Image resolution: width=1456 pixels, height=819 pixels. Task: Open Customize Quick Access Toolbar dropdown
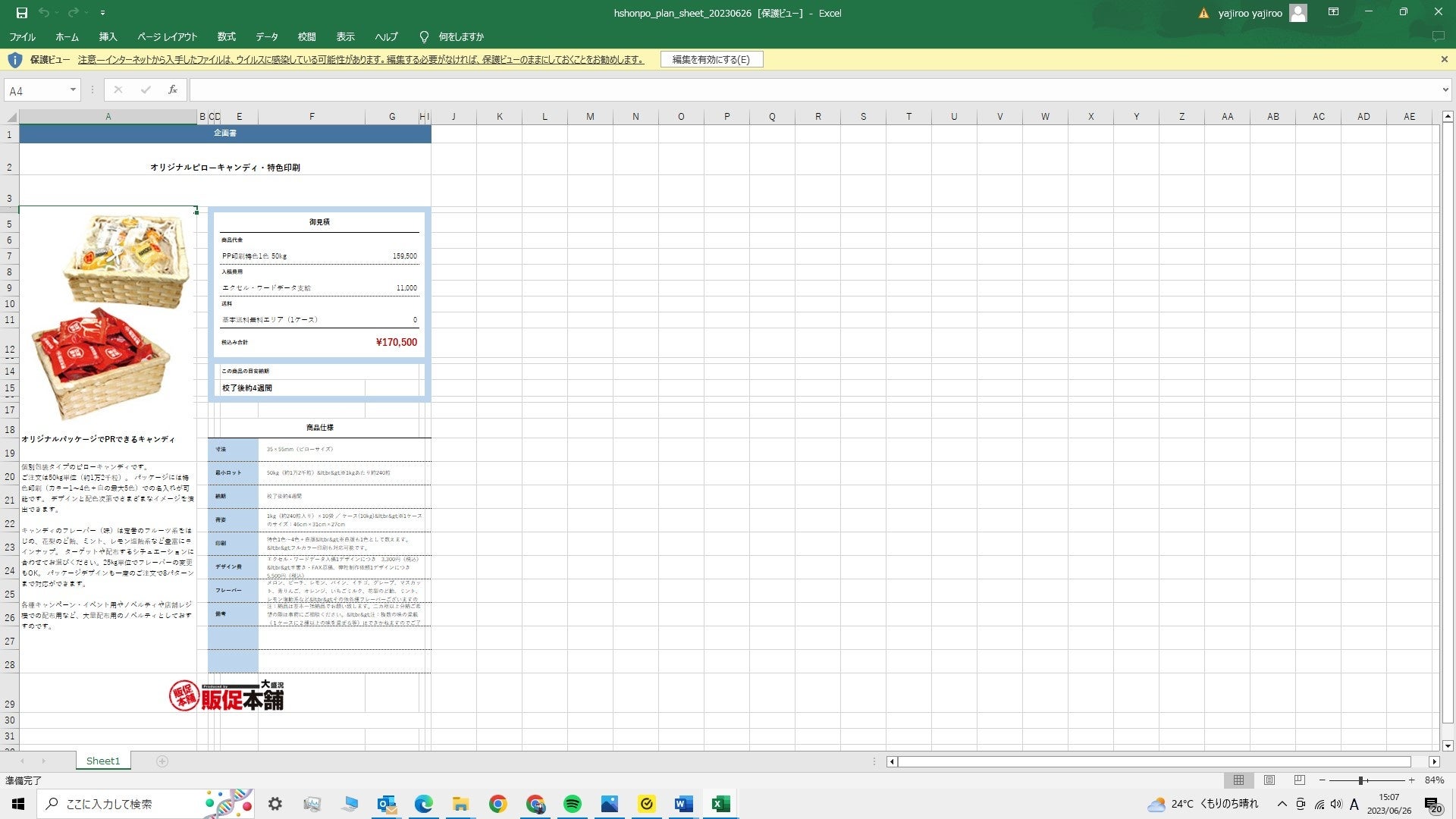click(x=102, y=13)
